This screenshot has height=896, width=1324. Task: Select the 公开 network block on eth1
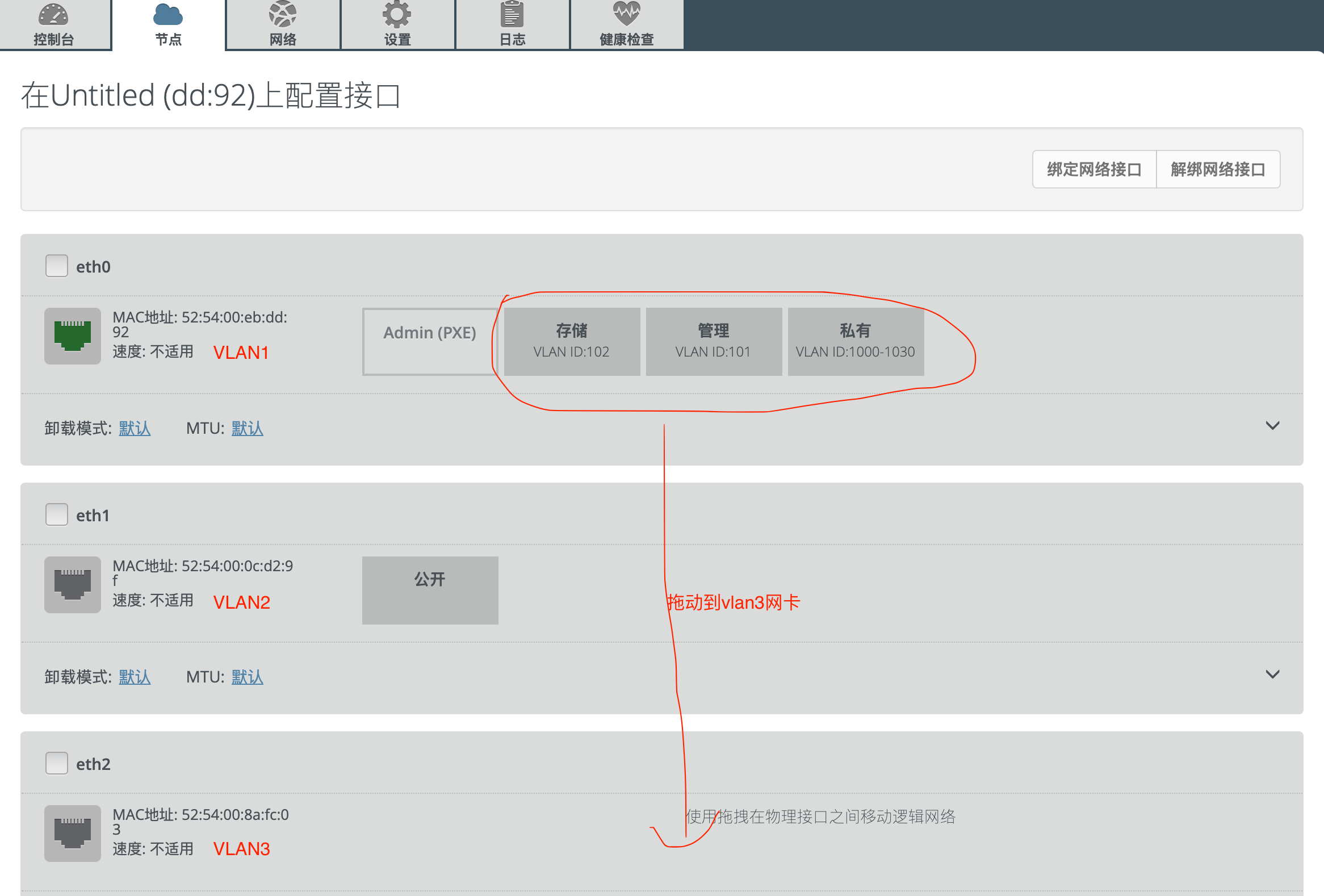[x=430, y=591]
